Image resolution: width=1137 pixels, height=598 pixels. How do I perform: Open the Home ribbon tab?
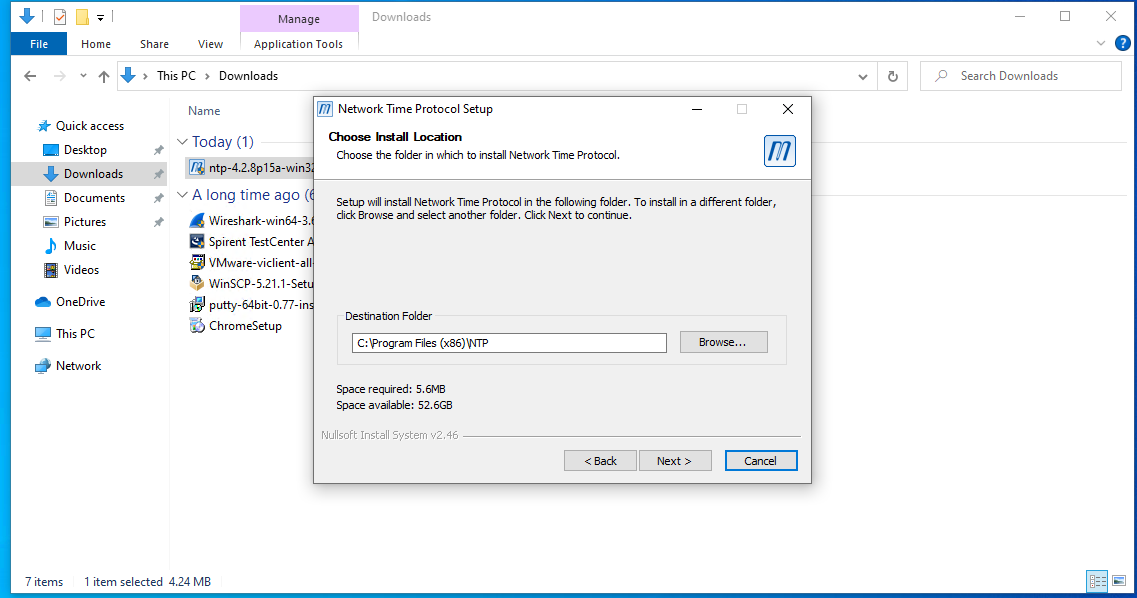(x=96, y=44)
